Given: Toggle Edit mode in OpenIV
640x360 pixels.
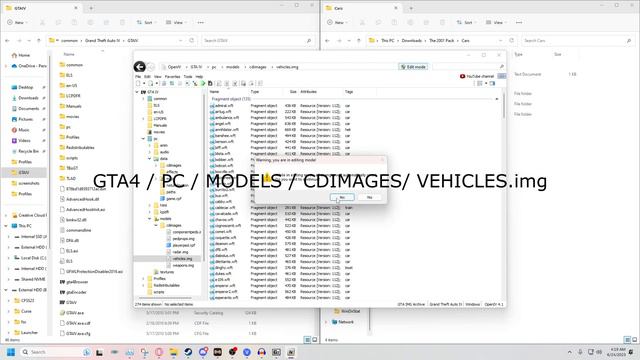Looking at the screenshot, I should (x=413, y=67).
